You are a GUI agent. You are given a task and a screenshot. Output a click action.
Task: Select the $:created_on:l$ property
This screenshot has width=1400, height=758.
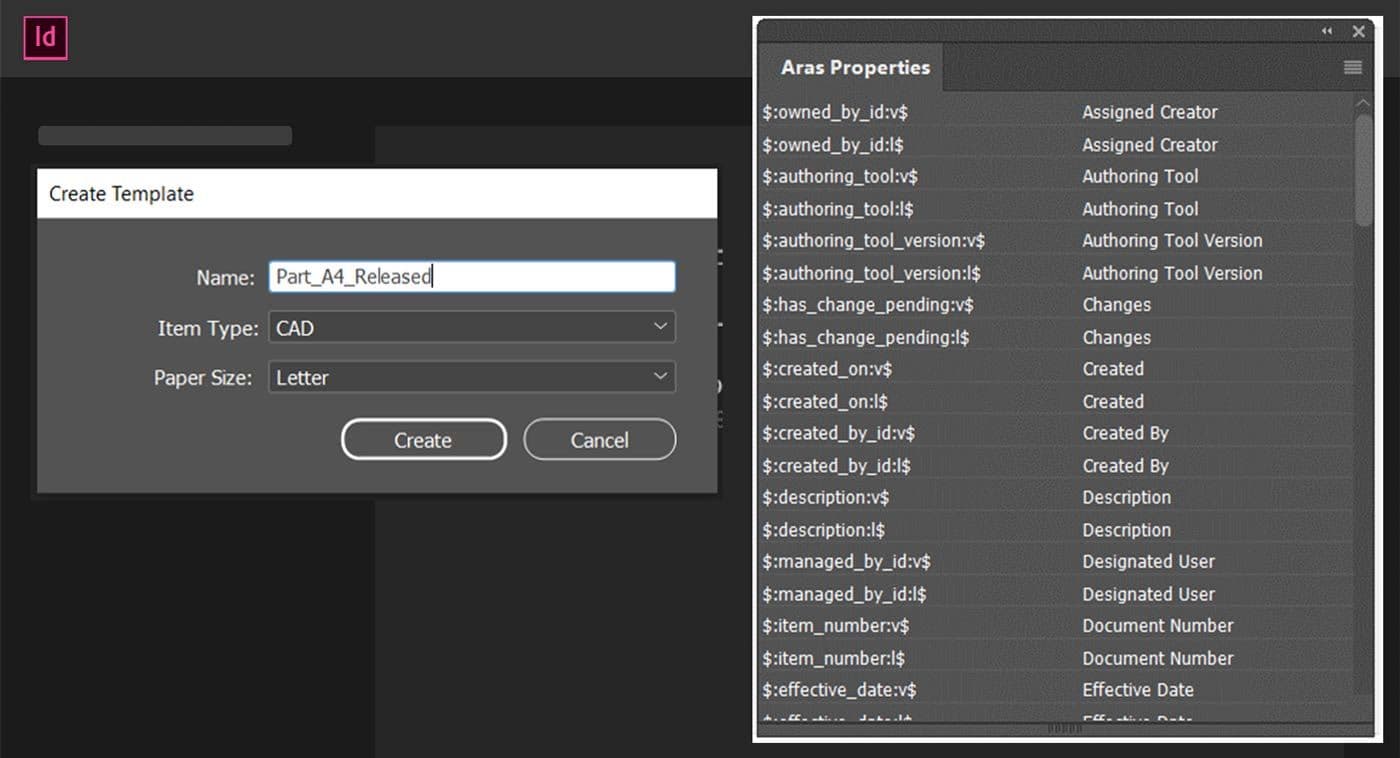click(x=1056, y=401)
